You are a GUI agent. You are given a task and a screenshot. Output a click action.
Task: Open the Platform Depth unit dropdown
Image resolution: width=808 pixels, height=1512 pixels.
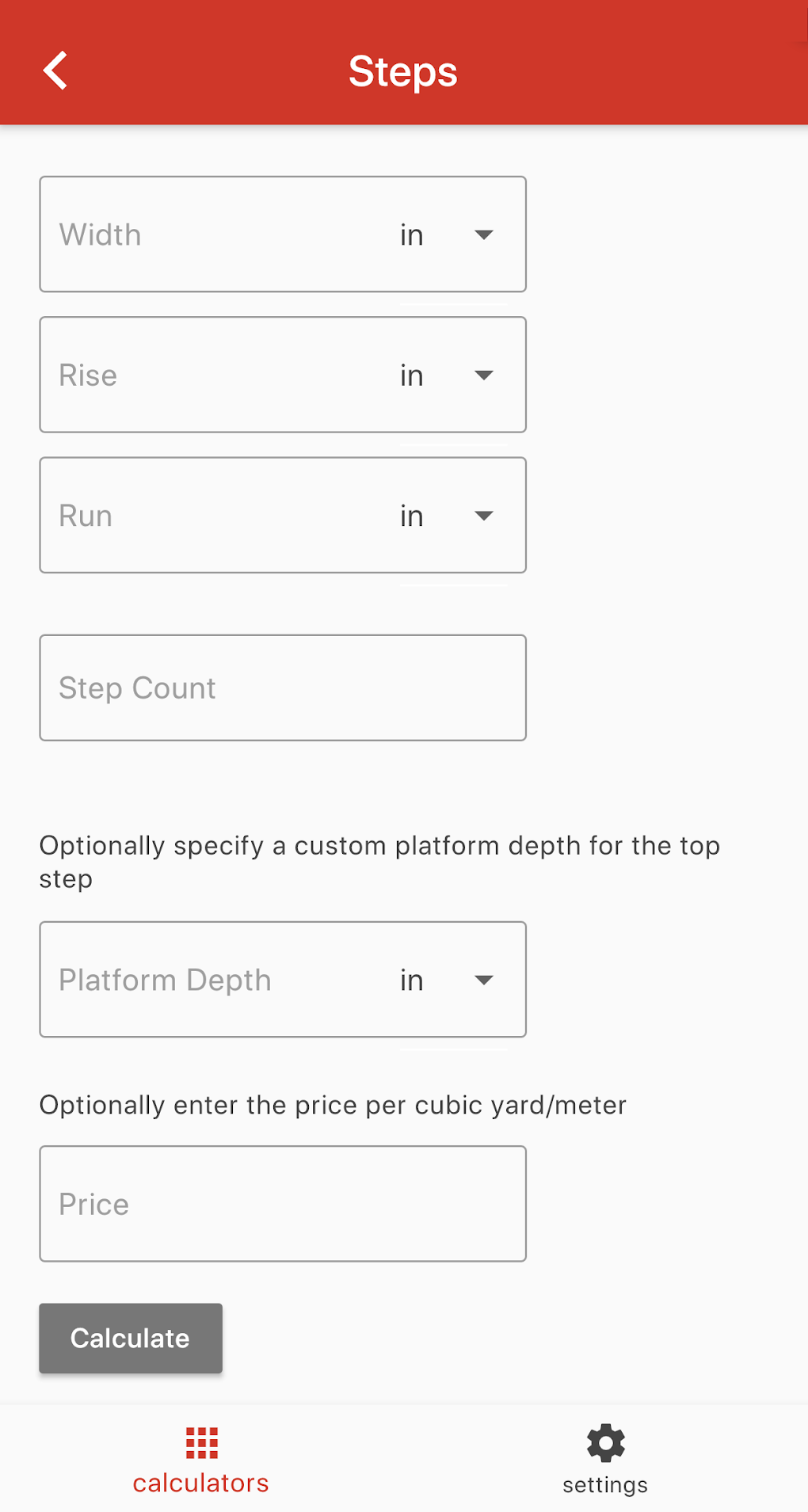(483, 980)
